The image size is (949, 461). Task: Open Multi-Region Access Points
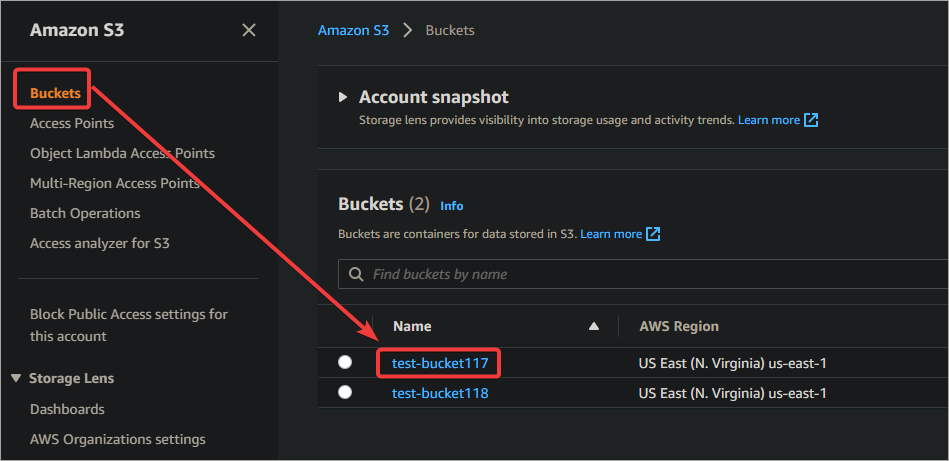(x=114, y=183)
